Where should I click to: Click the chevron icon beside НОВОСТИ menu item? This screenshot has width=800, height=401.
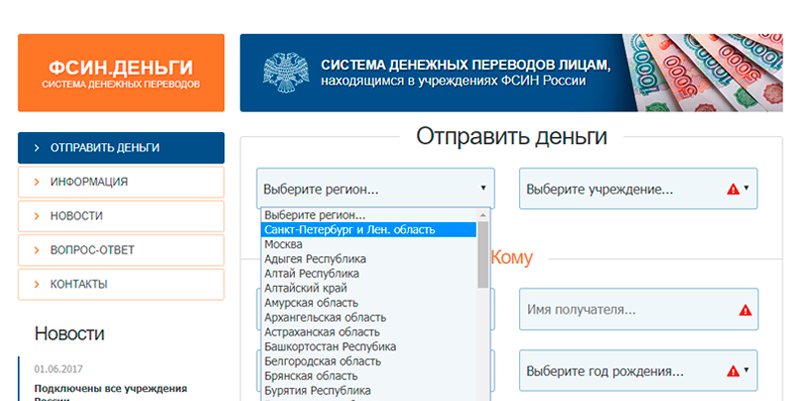[37, 216]
